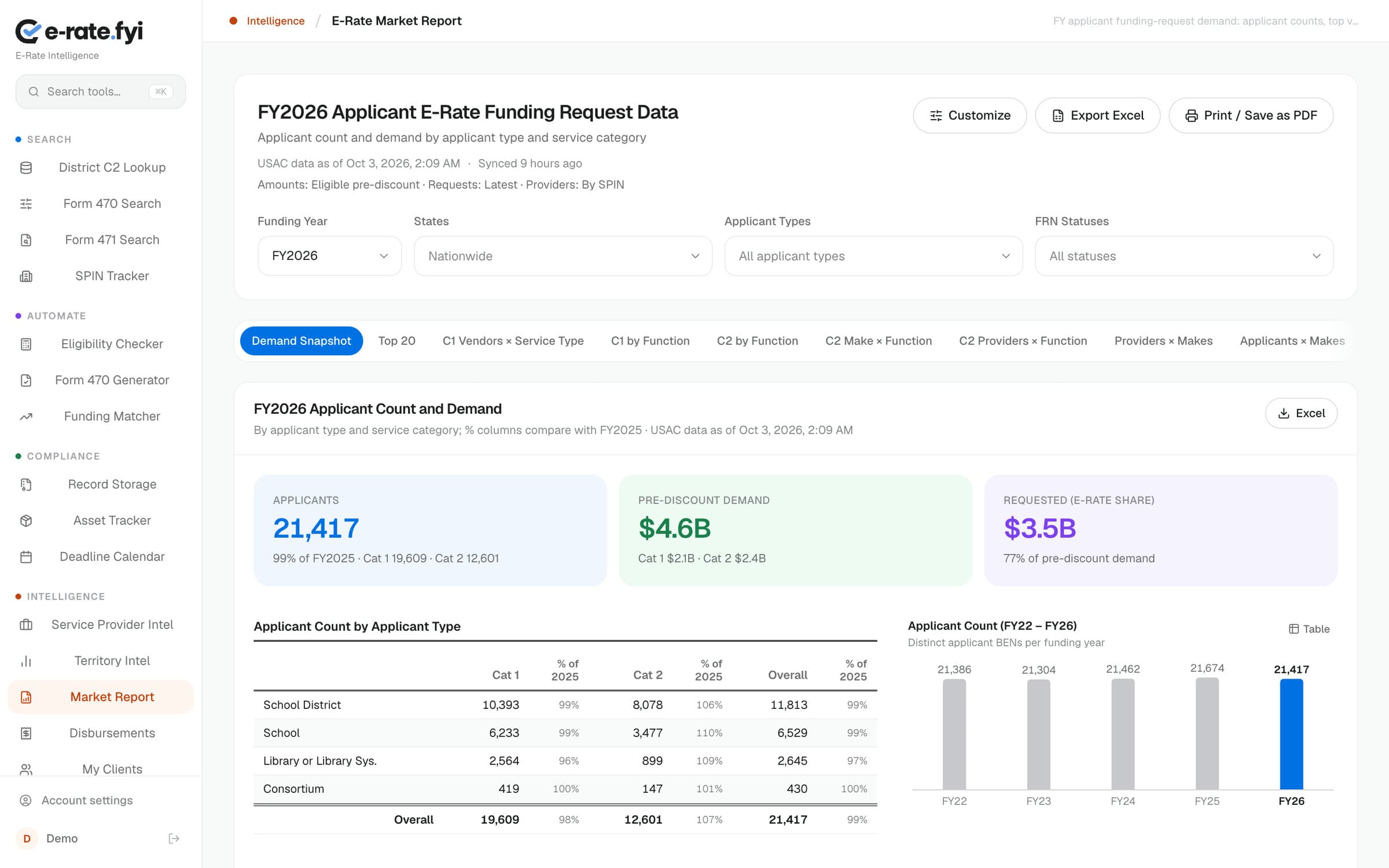Click the SPIN Tracker building icon

26,276
